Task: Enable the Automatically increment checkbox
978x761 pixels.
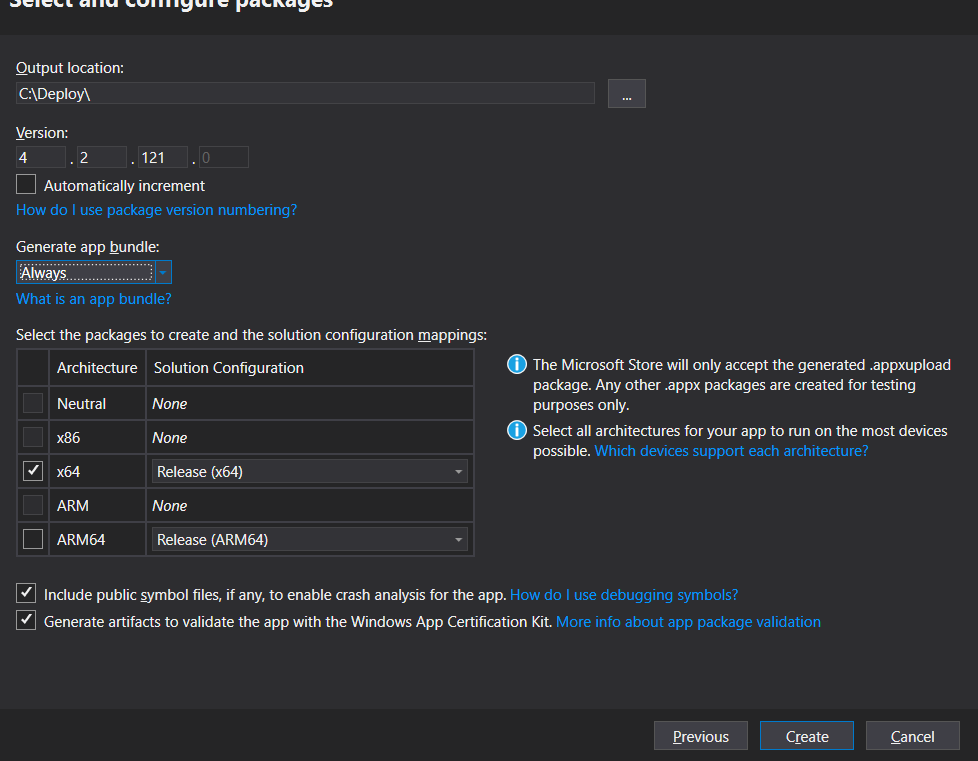Action: pos(25,184)
